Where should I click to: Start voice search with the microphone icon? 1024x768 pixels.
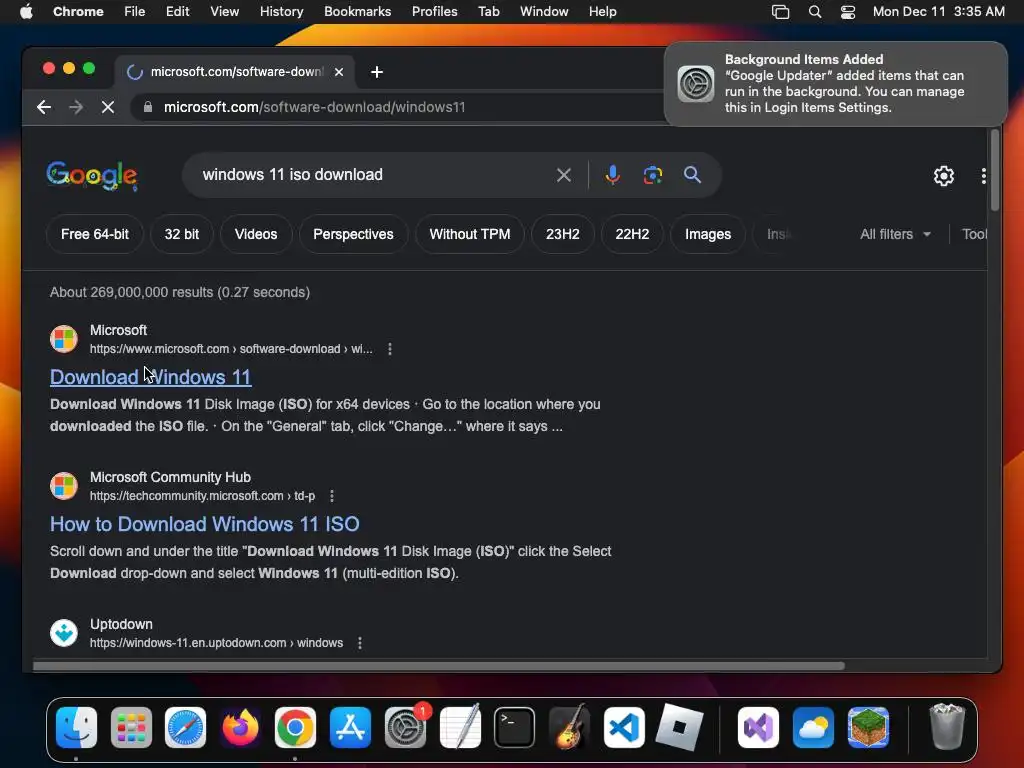[x=613, y=175]
